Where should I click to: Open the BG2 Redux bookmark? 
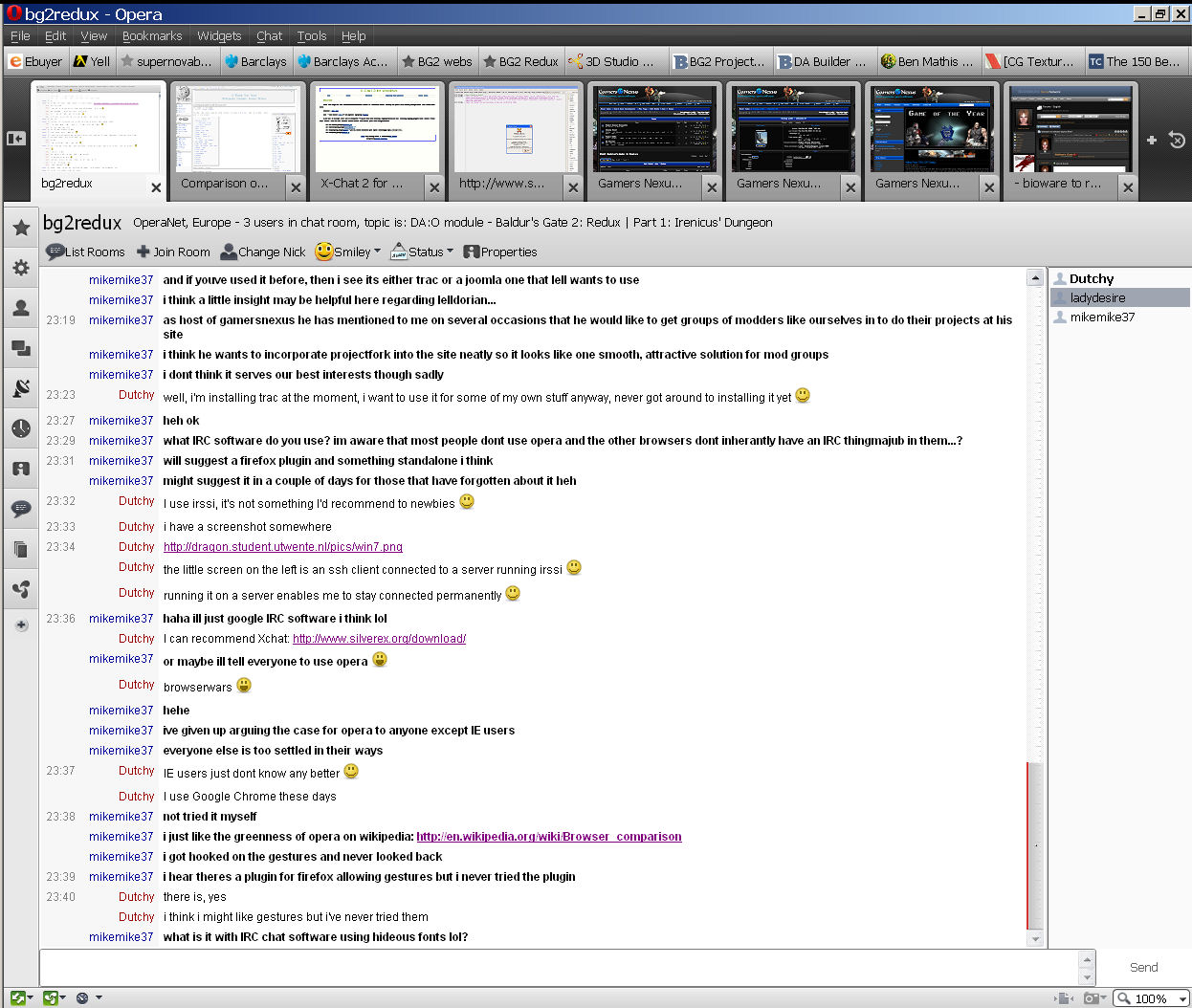(521, 61)
